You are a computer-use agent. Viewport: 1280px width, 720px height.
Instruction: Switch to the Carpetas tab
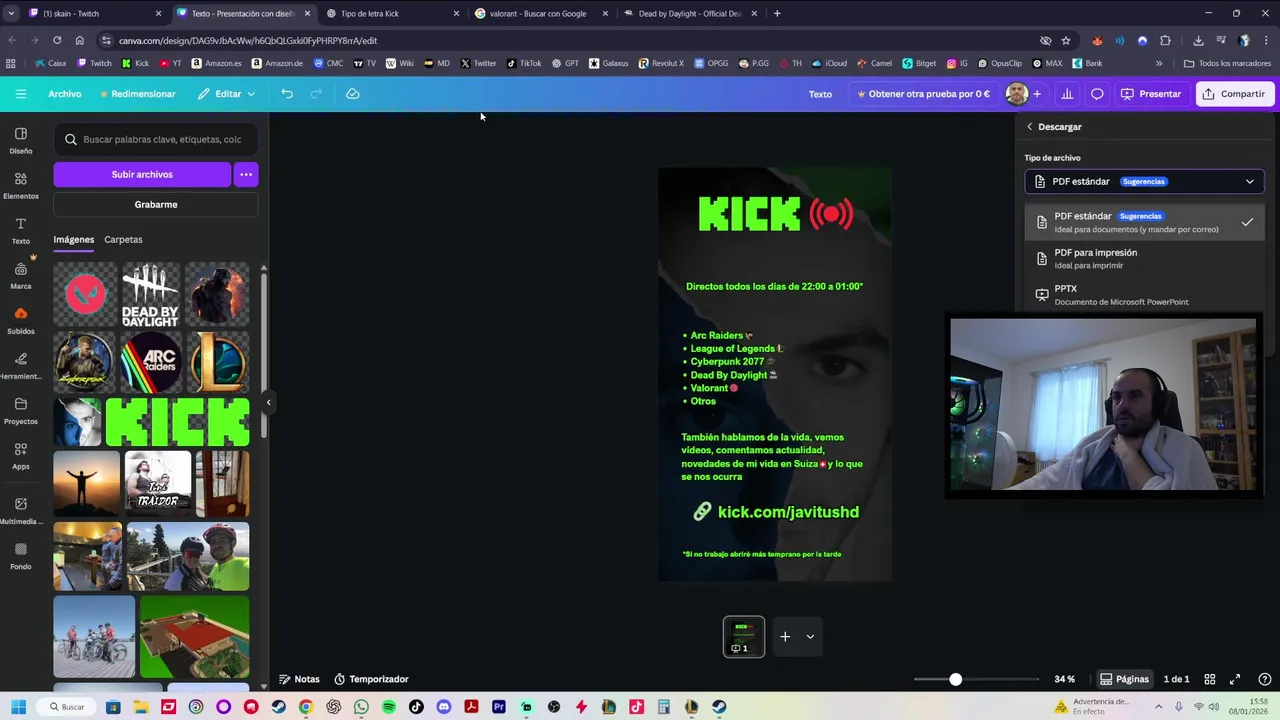coord(123,240)
